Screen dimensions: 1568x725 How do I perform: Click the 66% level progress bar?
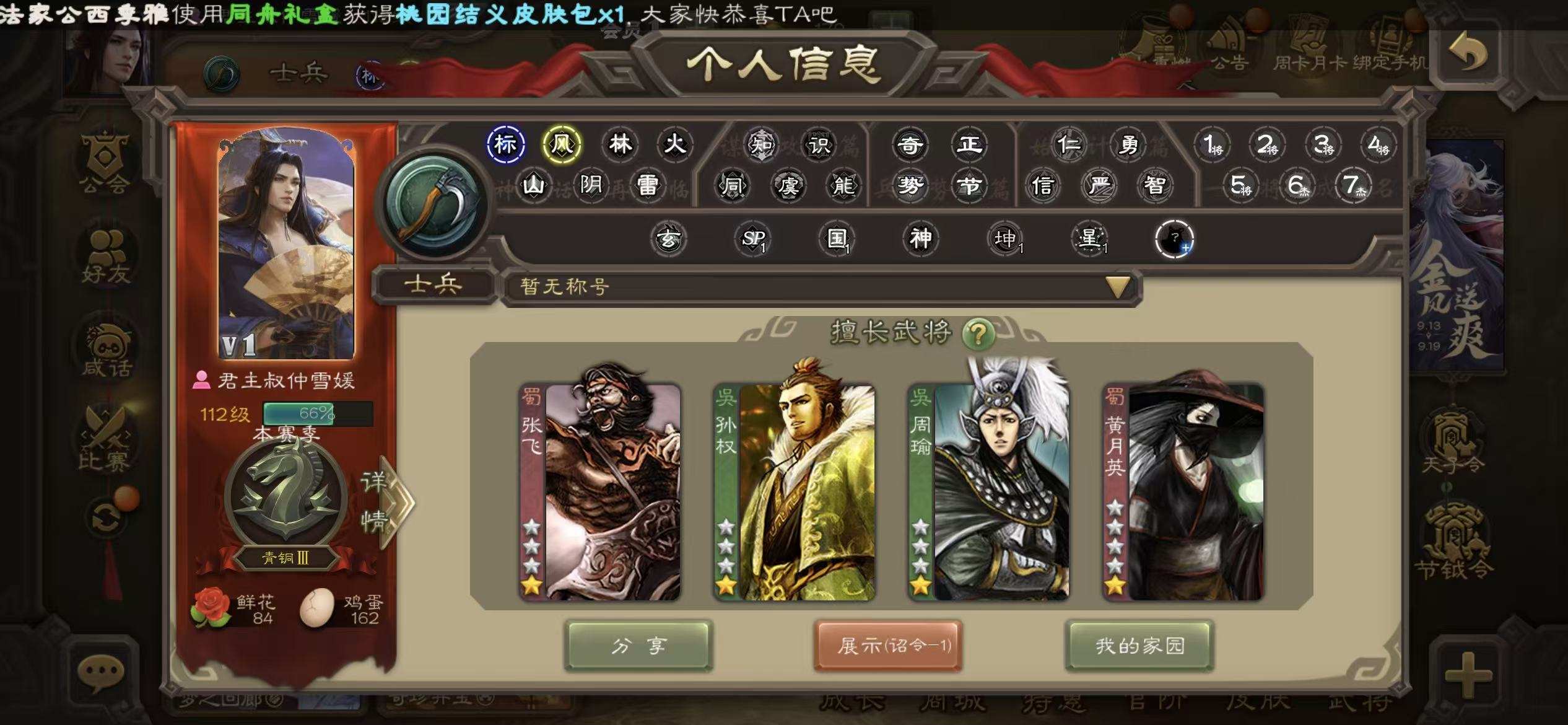(x=318, y=413)
